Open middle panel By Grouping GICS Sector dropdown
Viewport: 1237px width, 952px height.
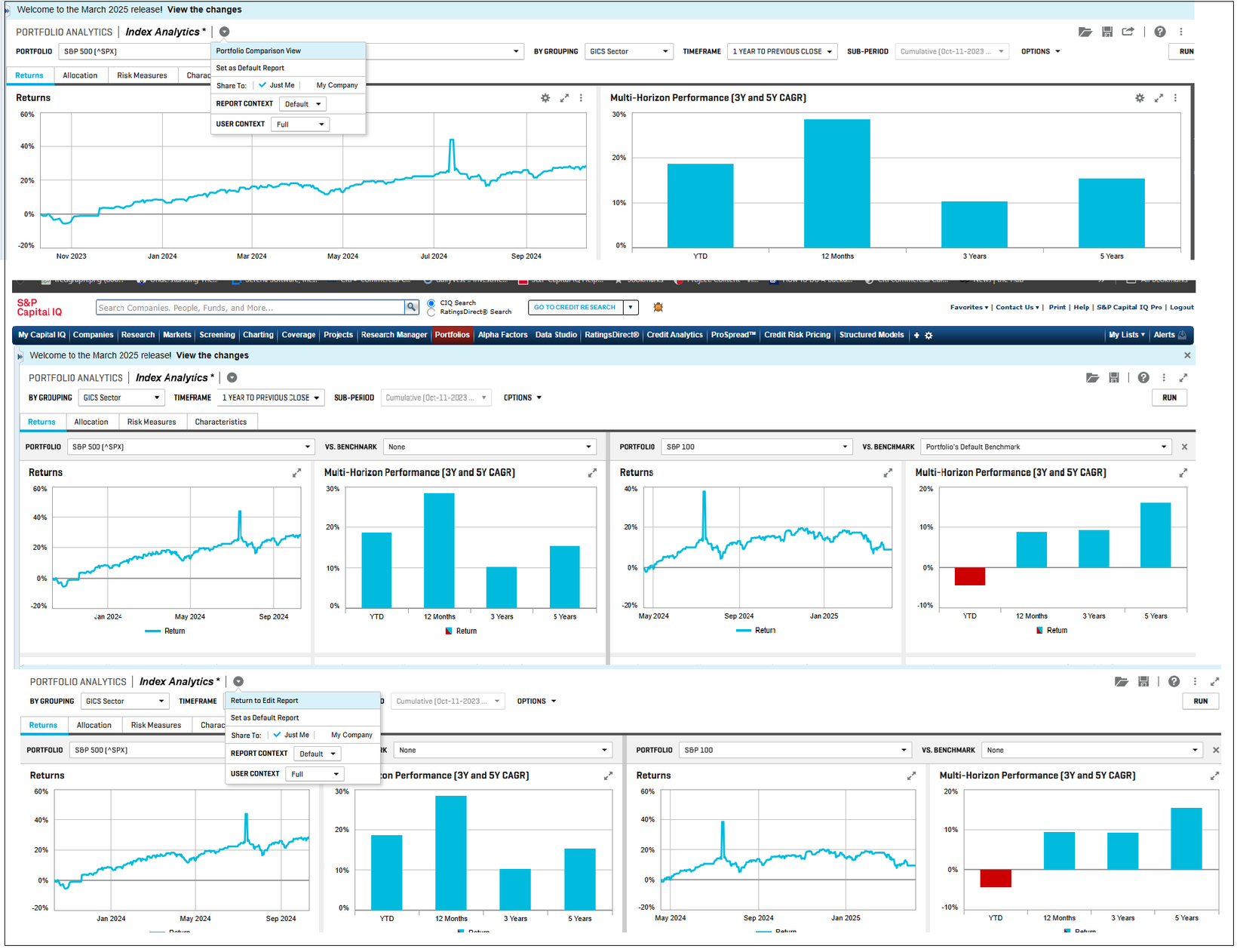(x=121, y=398)
